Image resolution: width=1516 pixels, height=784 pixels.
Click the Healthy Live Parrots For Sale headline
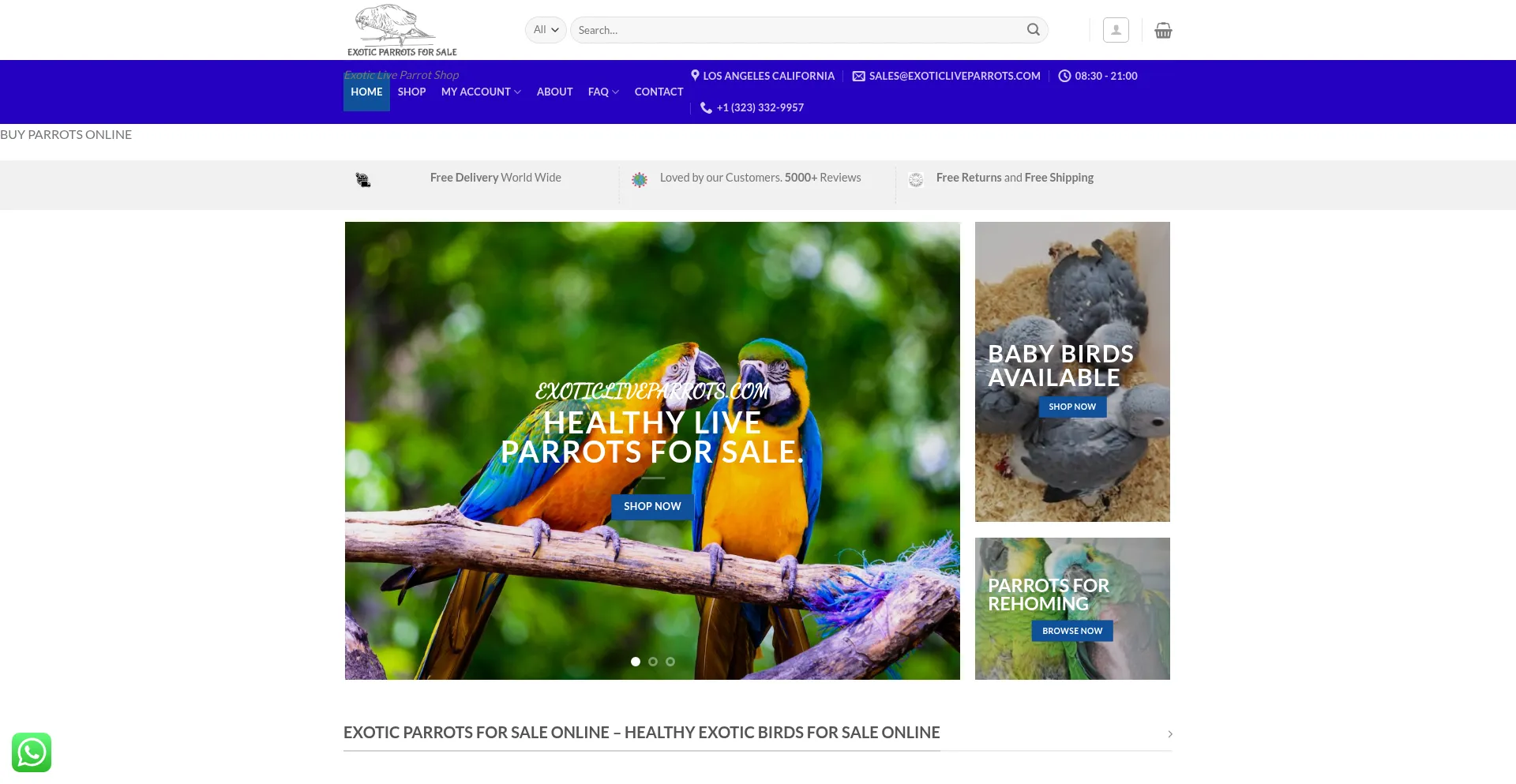coord(652,437)
